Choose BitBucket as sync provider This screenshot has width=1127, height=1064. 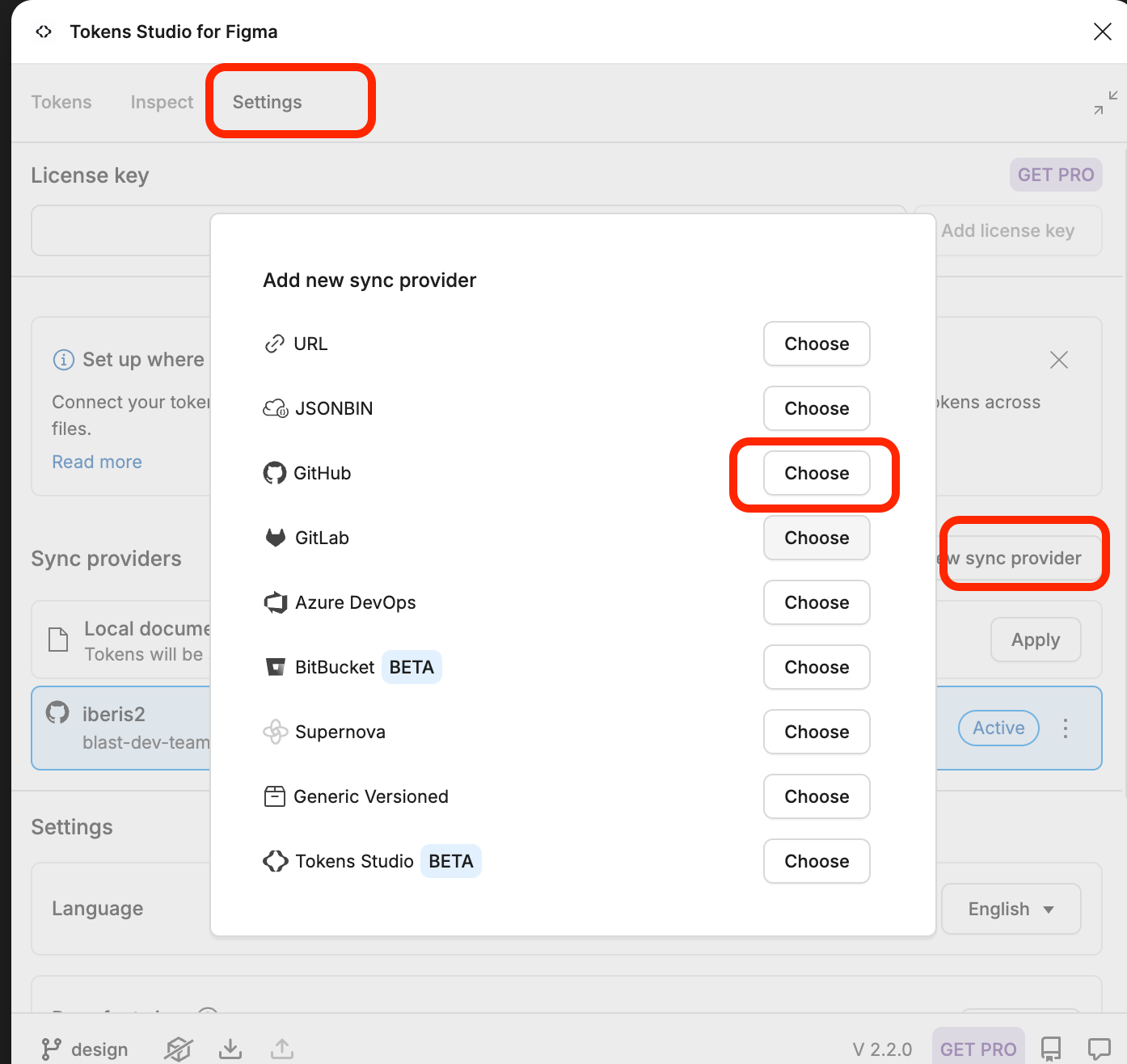pos(817,667)
